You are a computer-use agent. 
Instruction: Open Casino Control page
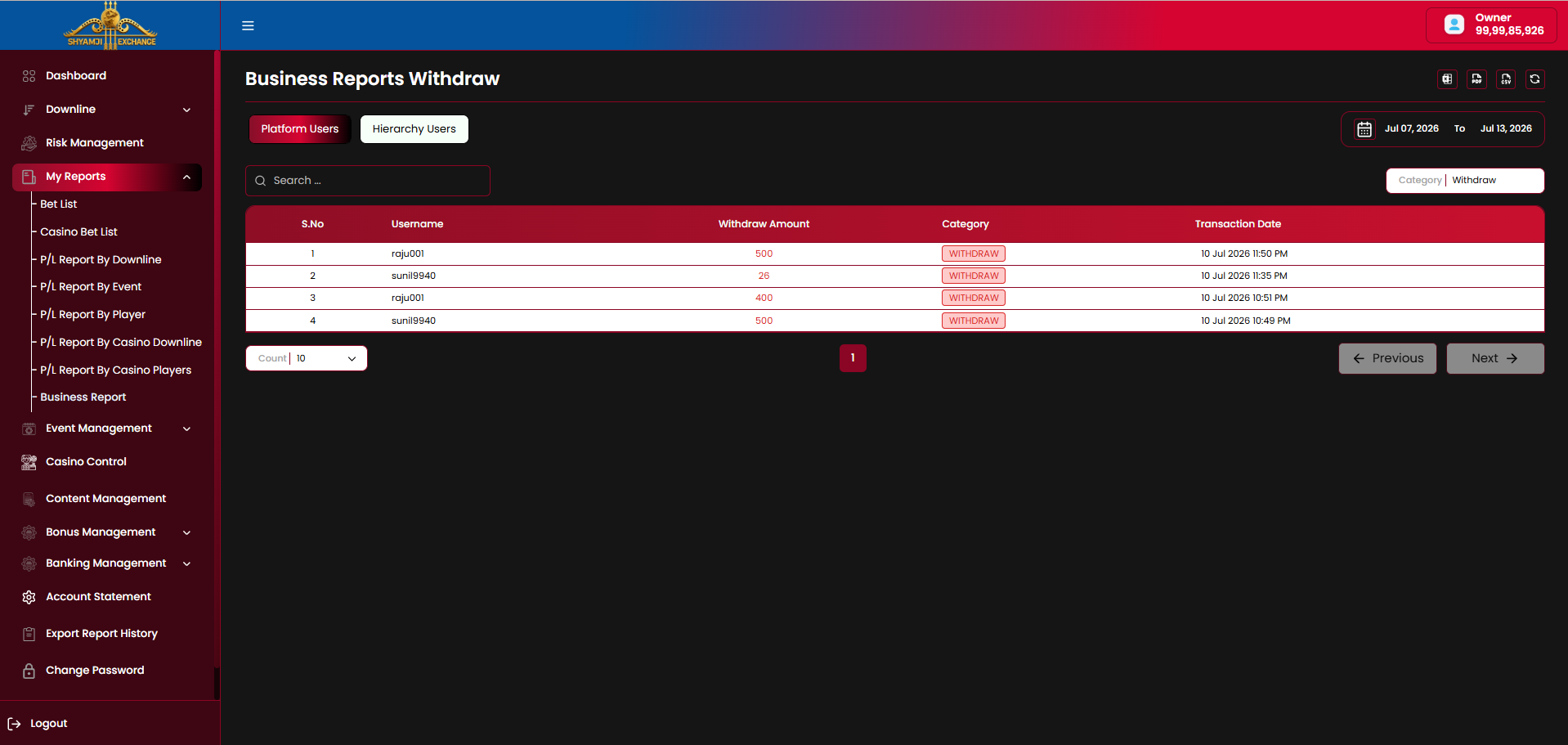tap(86, 462)
